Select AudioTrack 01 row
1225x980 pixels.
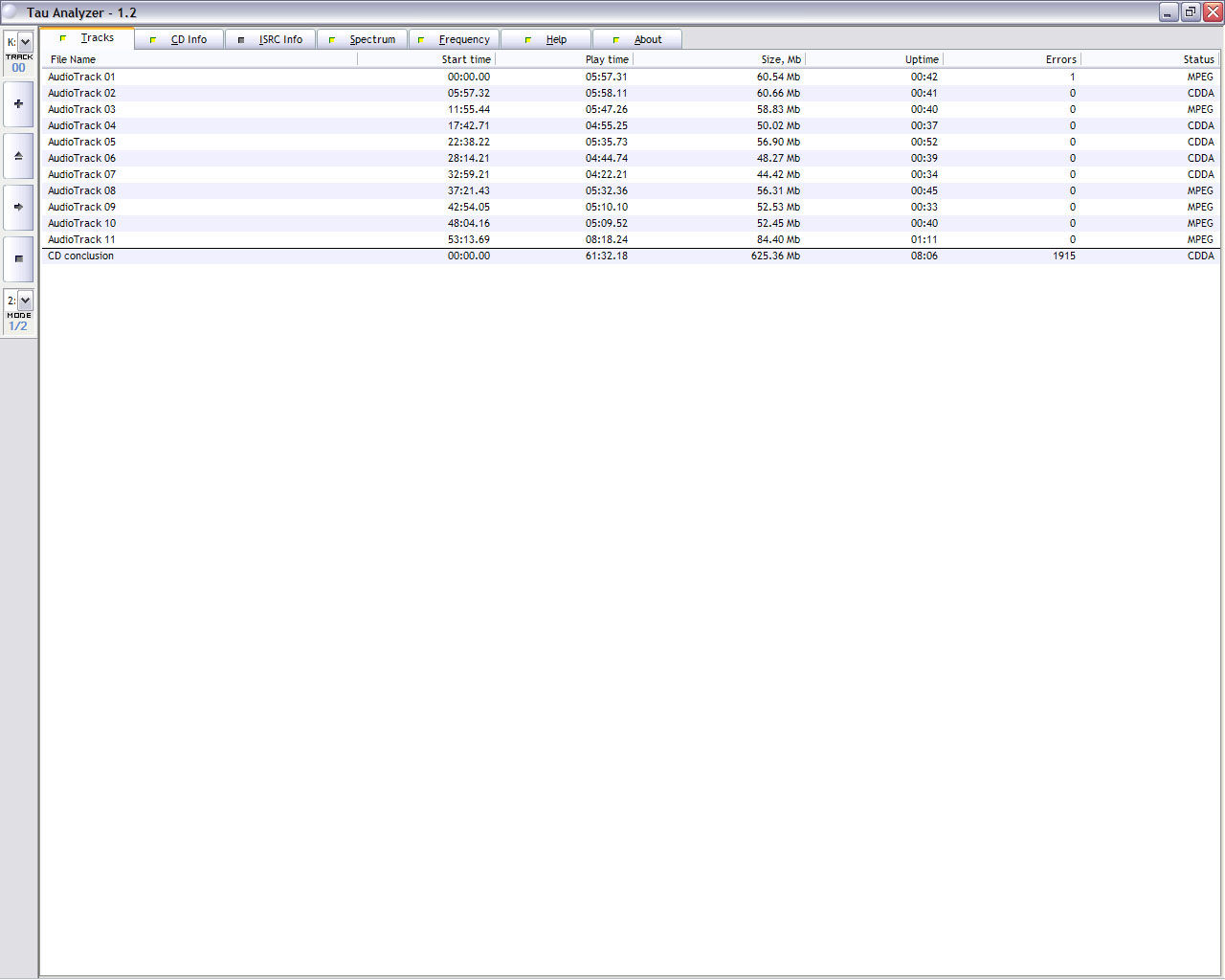click(81, 77)
